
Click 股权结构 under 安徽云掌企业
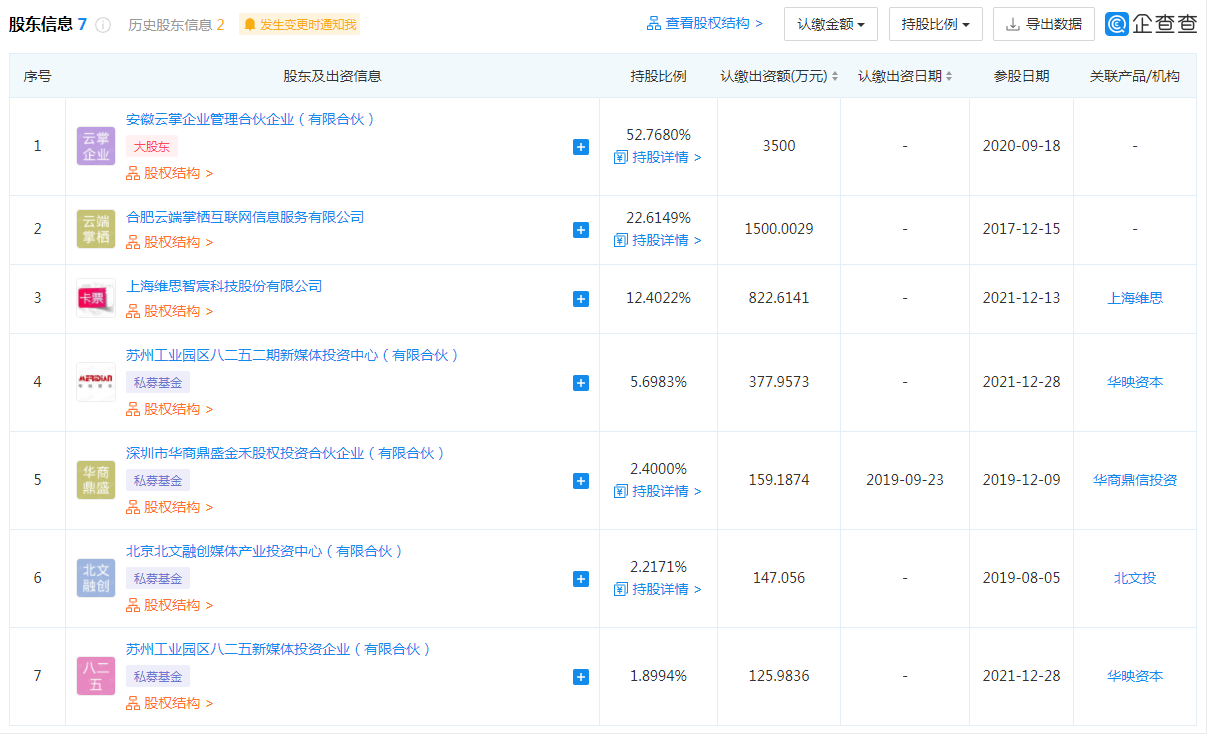tap(170, 173)
